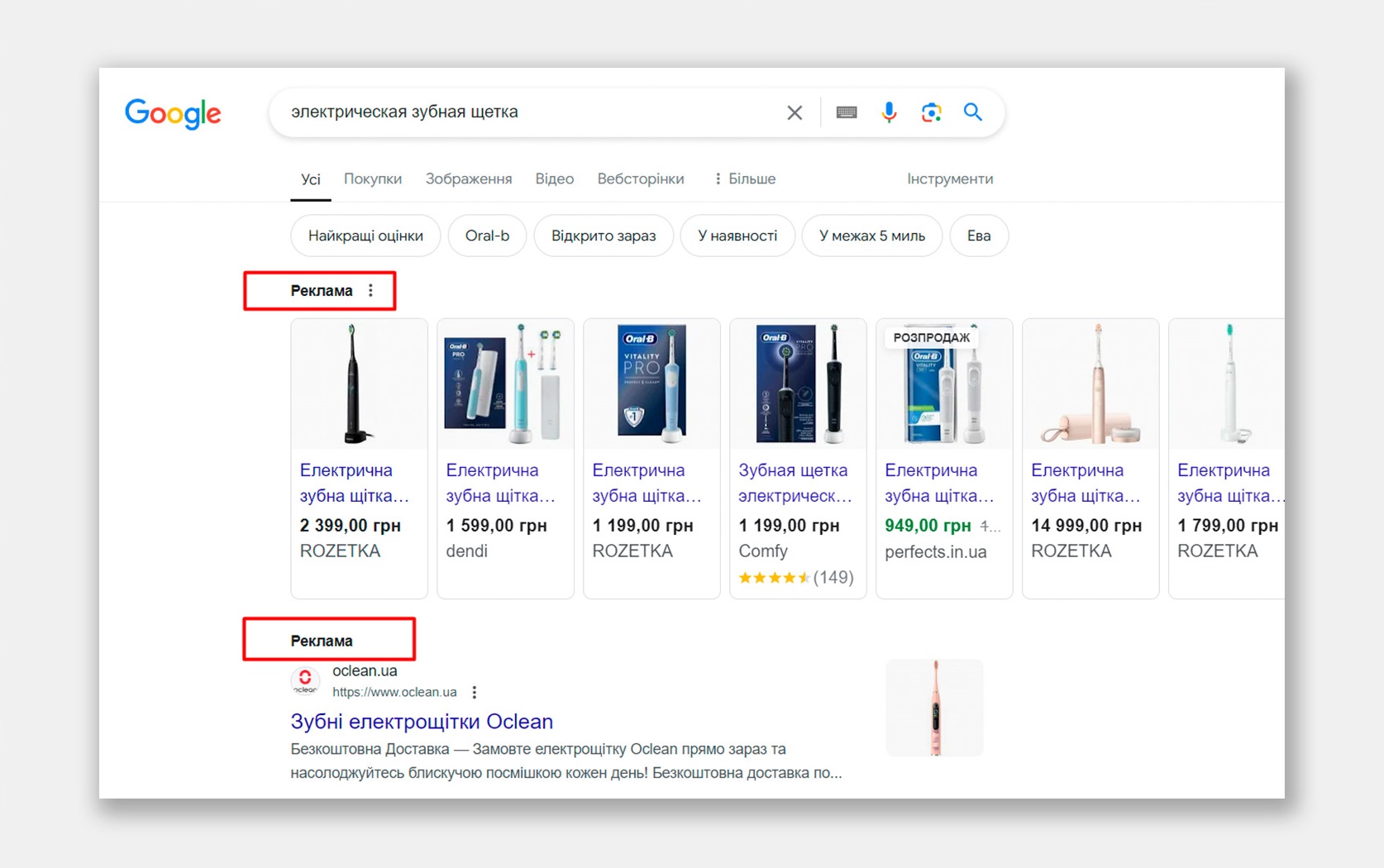The image size is (1384, 868).
Task: Open white toothbrush image priced 1 799,00 грн
Action: 1228,384
